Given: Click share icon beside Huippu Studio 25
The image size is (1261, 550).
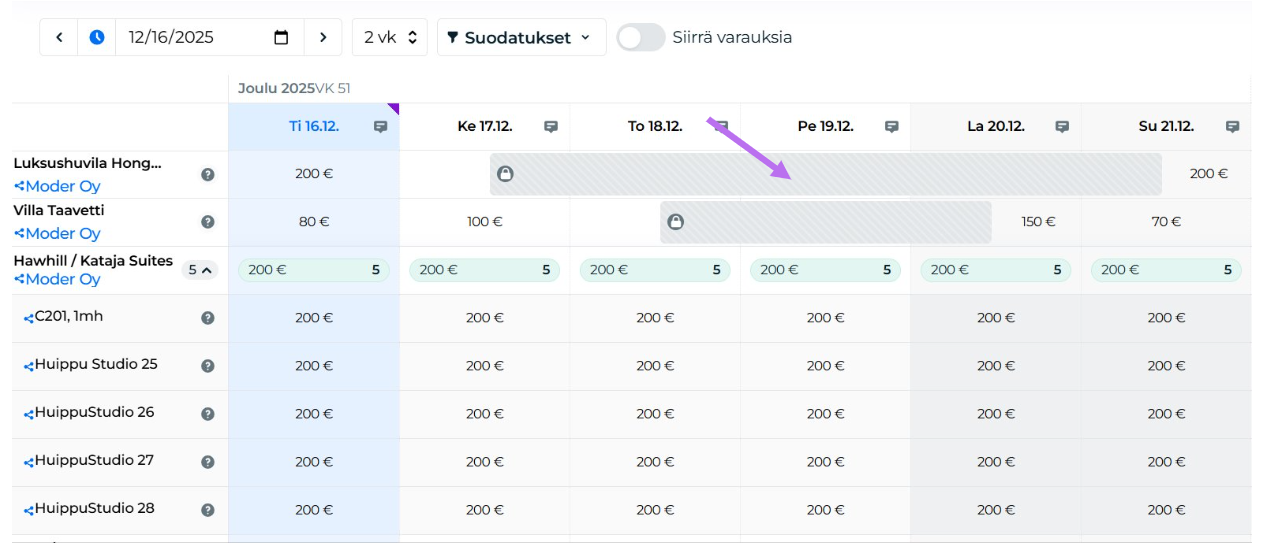Looking at the screenshot, I should (29, 366).
